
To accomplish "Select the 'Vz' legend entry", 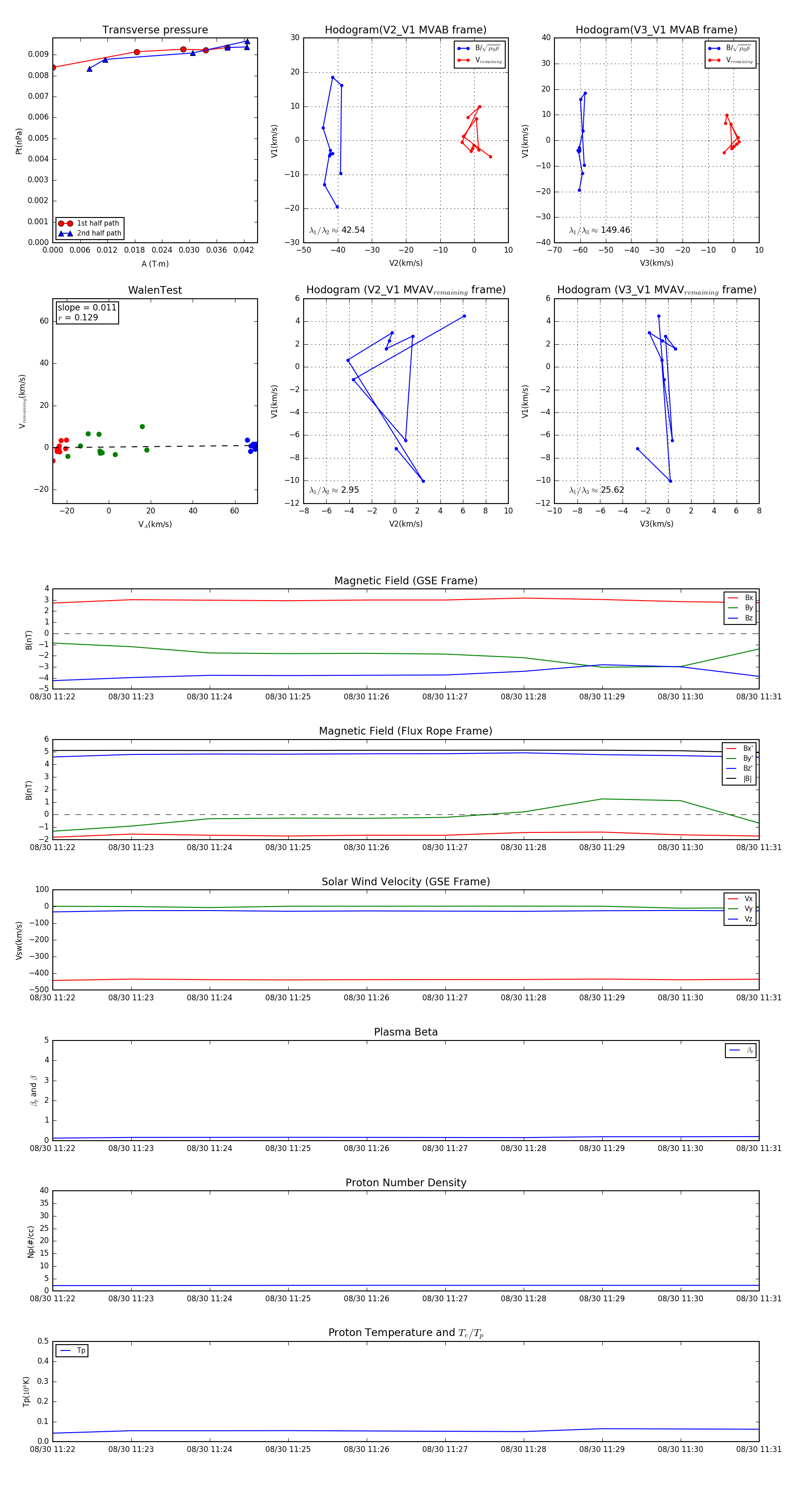I will (x=741, y=919).
